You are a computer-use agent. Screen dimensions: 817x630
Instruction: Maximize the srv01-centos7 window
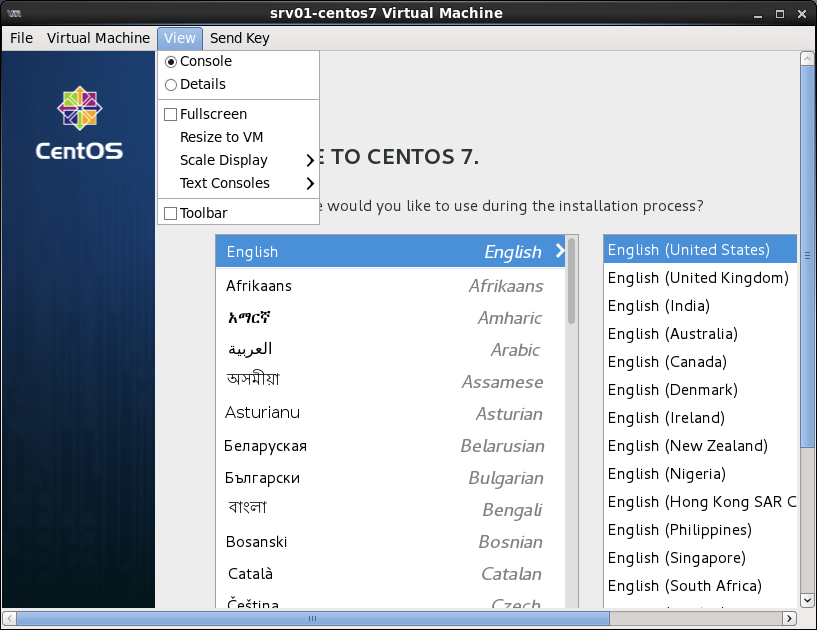(x=779, y=14)
